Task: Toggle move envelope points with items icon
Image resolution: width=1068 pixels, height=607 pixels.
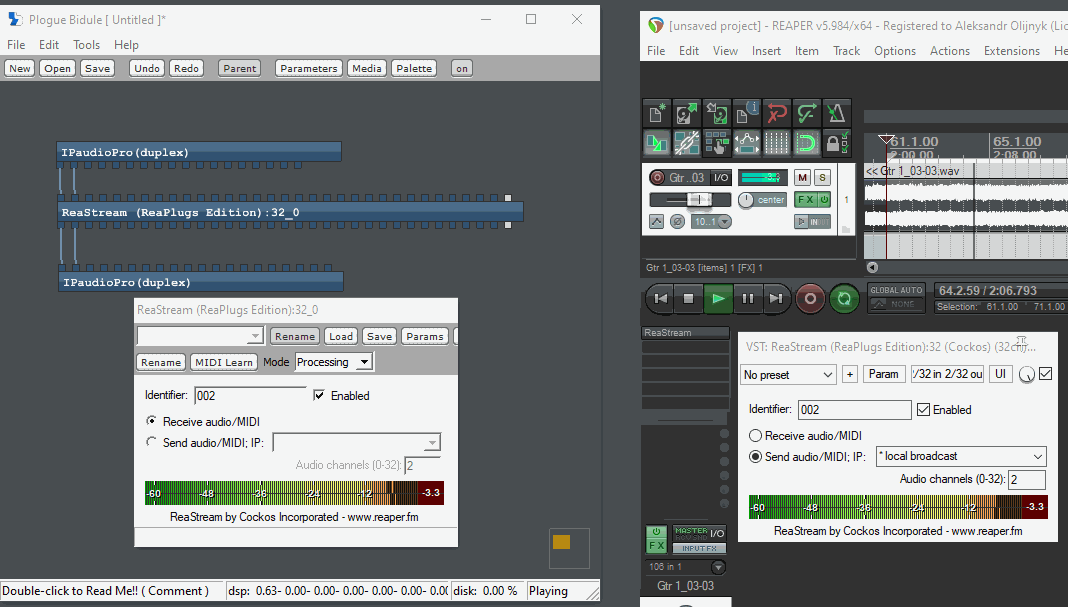Action: (747, 143)
